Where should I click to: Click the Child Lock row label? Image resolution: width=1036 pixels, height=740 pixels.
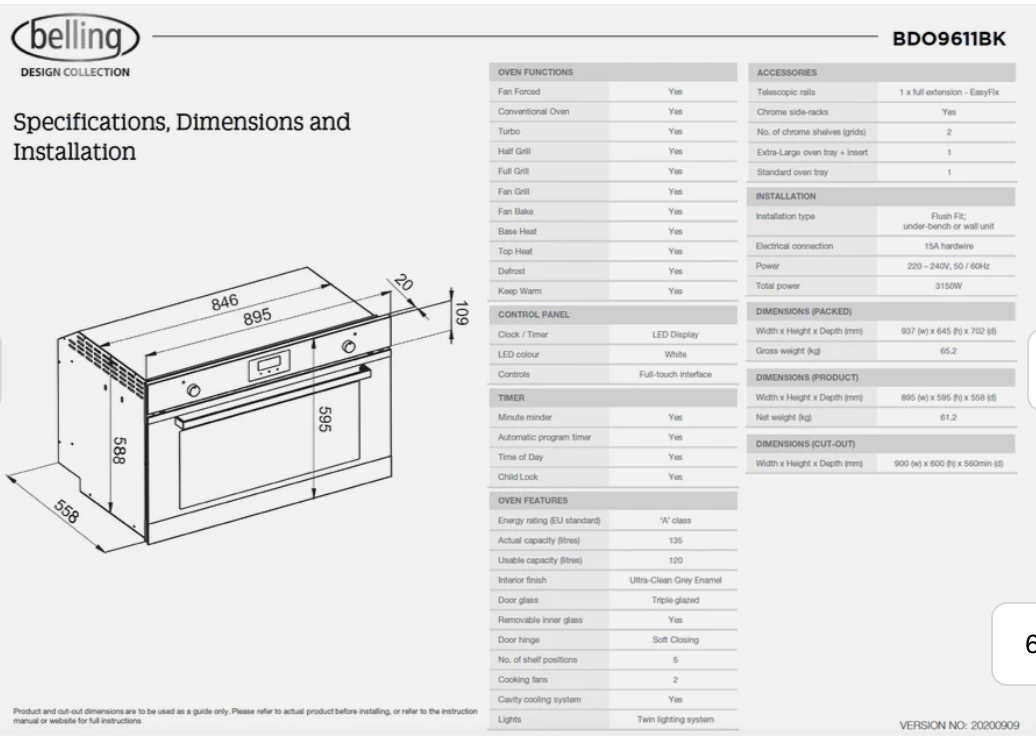tap(518, 476)
